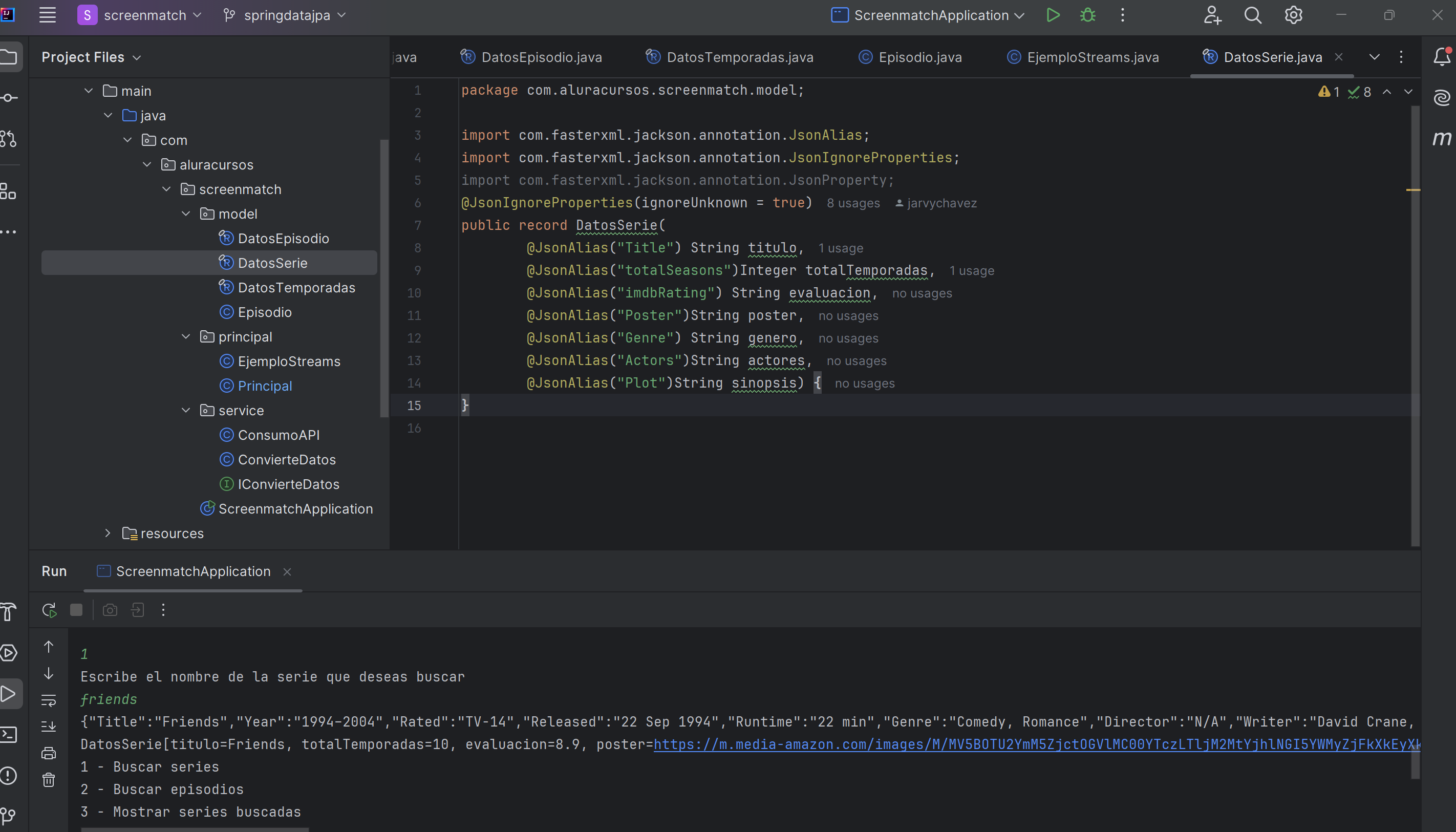Collapse the principal package
The width and height of the screenshot is (1456, 832).
tap(186, 336)
